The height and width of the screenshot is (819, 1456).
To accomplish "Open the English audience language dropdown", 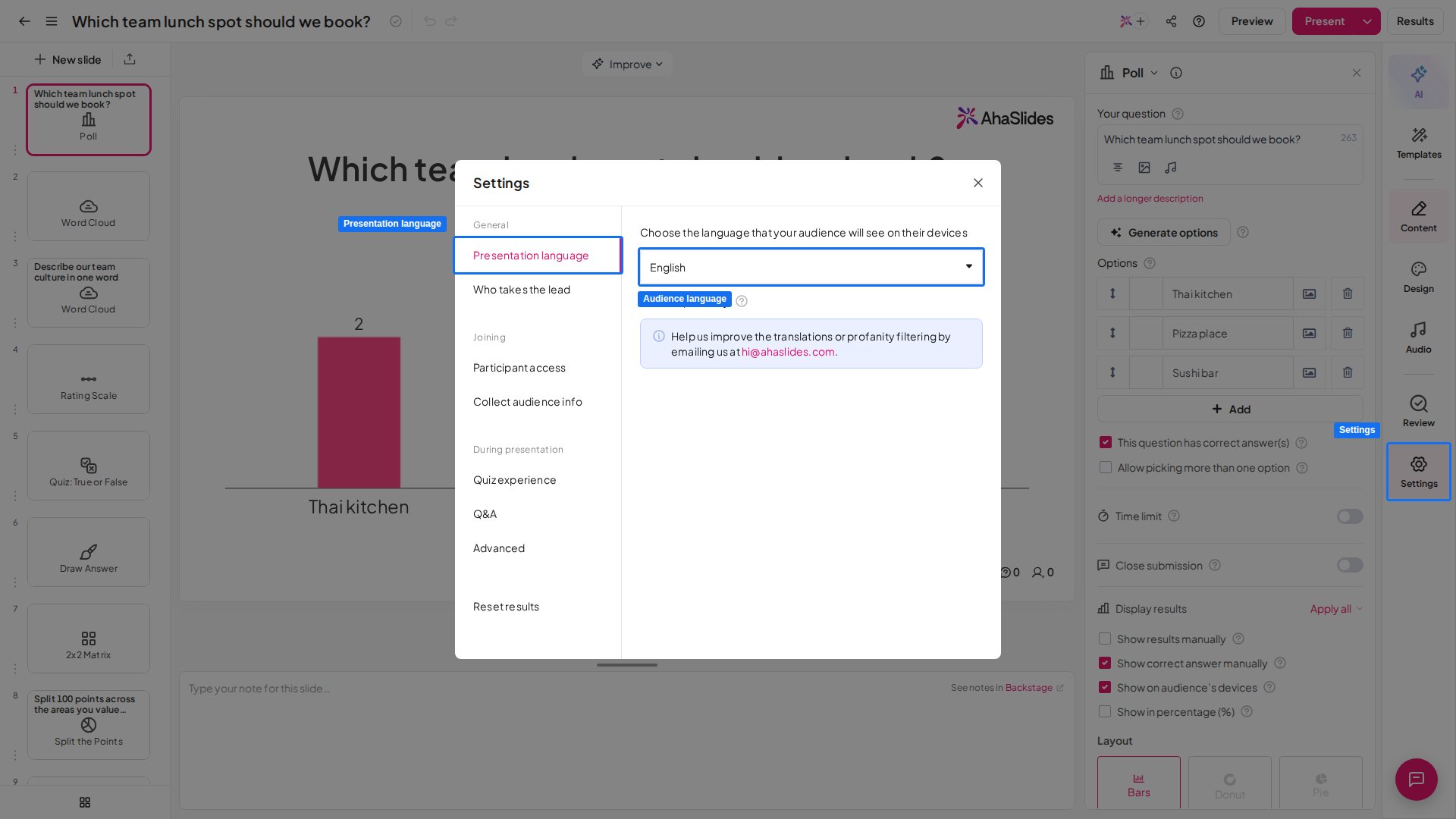I will [811, 267].
